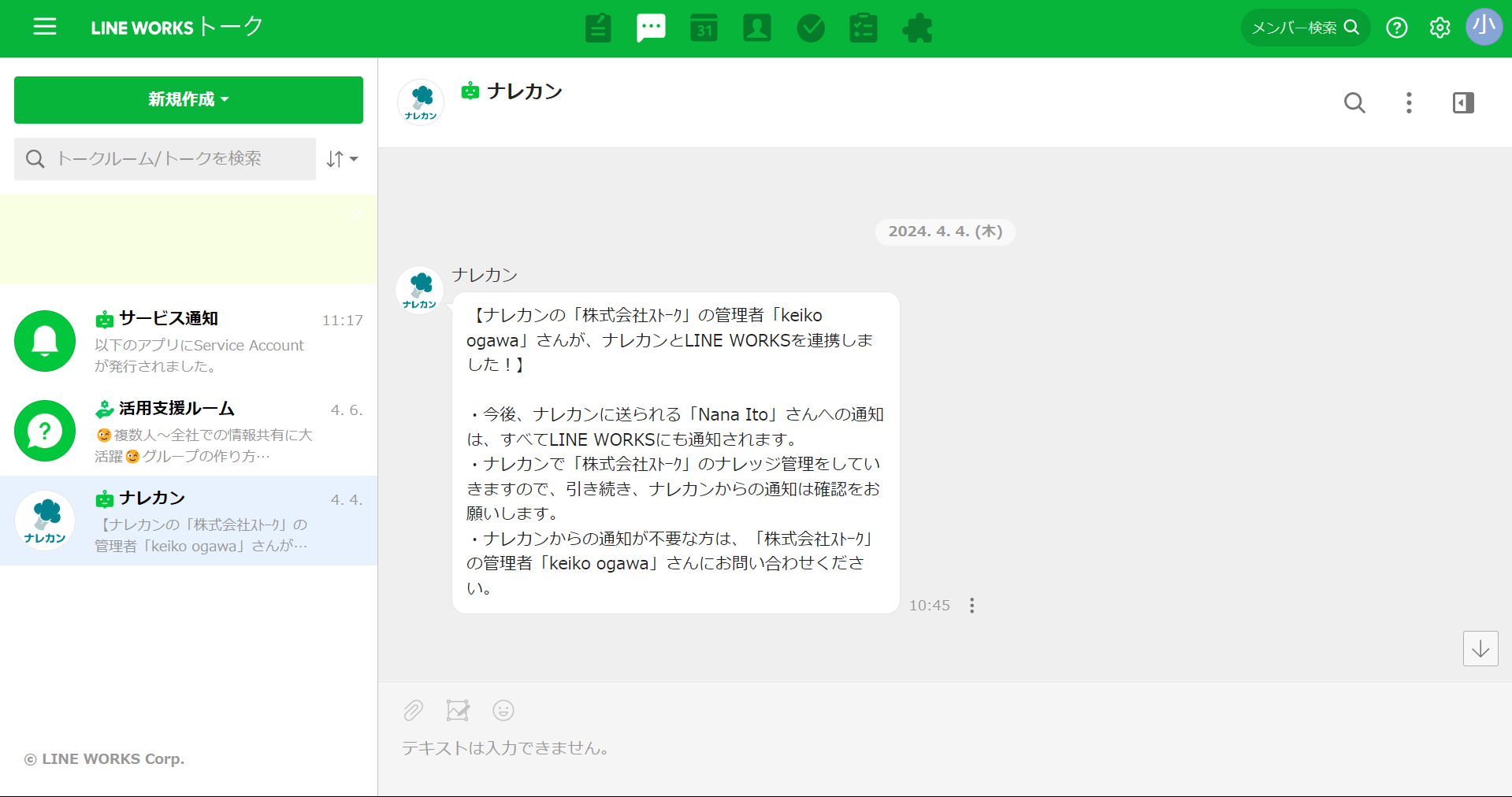Open the サービス通知 talk room

[x=188, y=341]
